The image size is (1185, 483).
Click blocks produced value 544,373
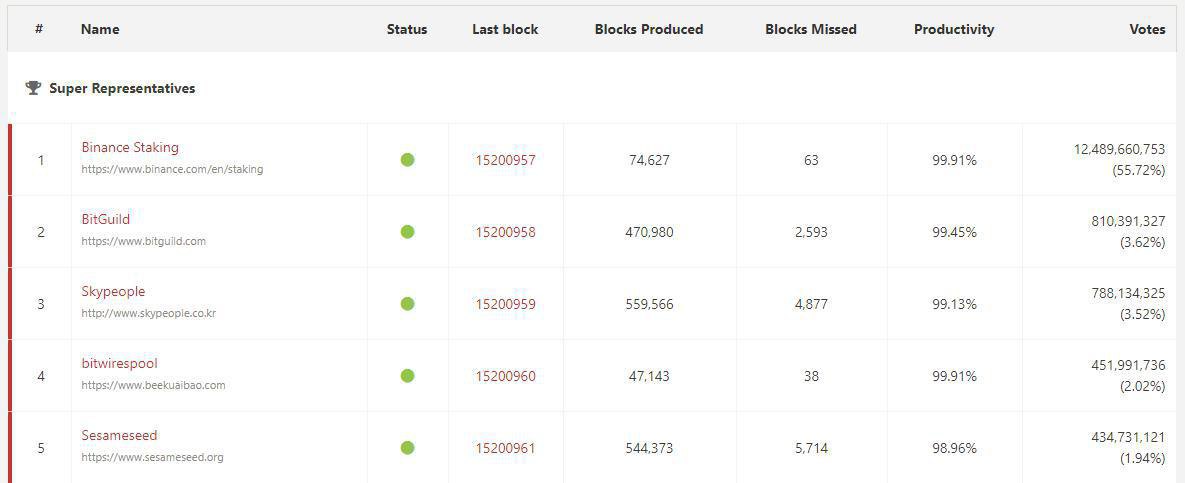click(649, 448)
